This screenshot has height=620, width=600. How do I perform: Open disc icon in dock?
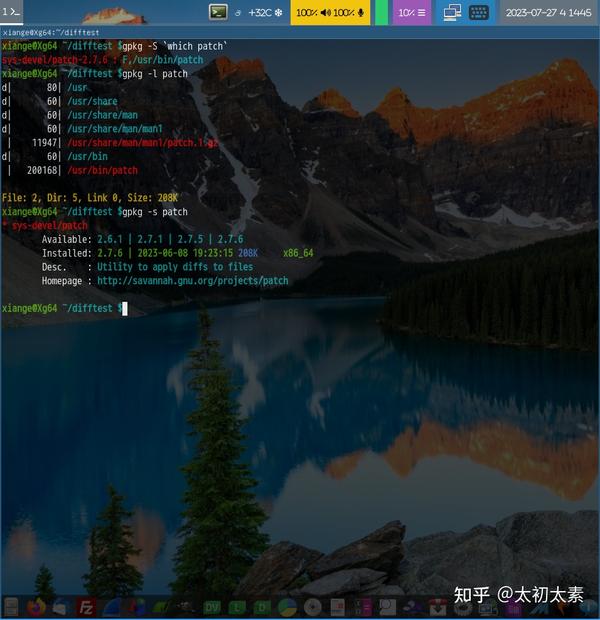coord(312,607)
